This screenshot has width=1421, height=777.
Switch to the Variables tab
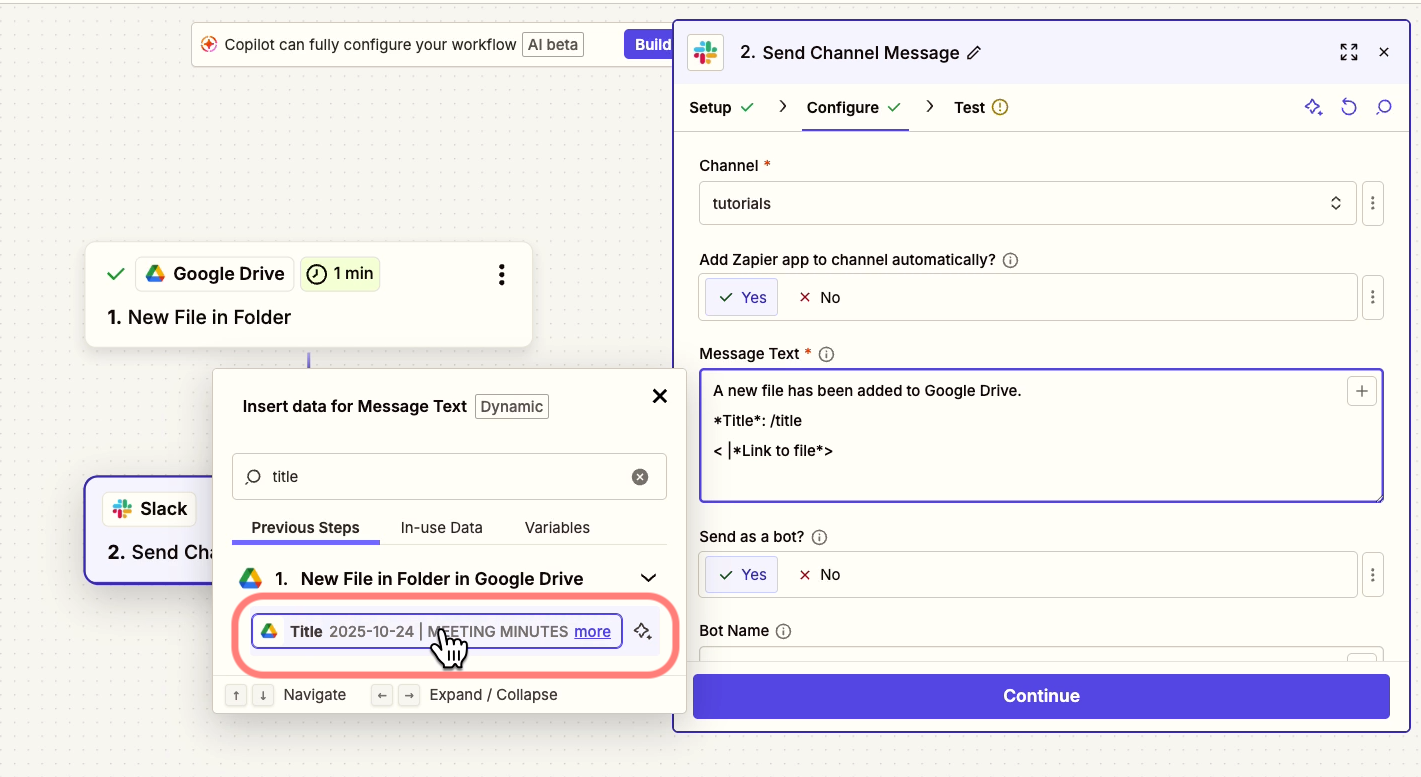coord(557,527)
